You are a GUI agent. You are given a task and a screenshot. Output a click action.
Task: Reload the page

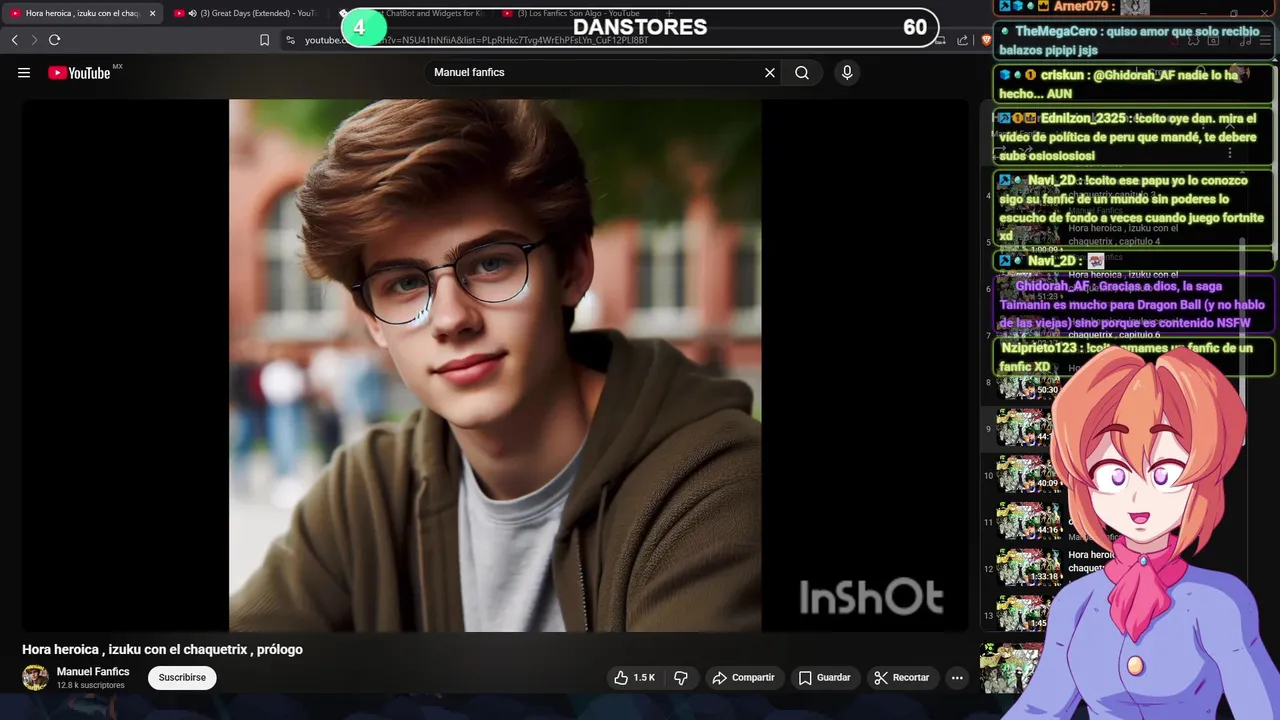click(x=54, y=40)
